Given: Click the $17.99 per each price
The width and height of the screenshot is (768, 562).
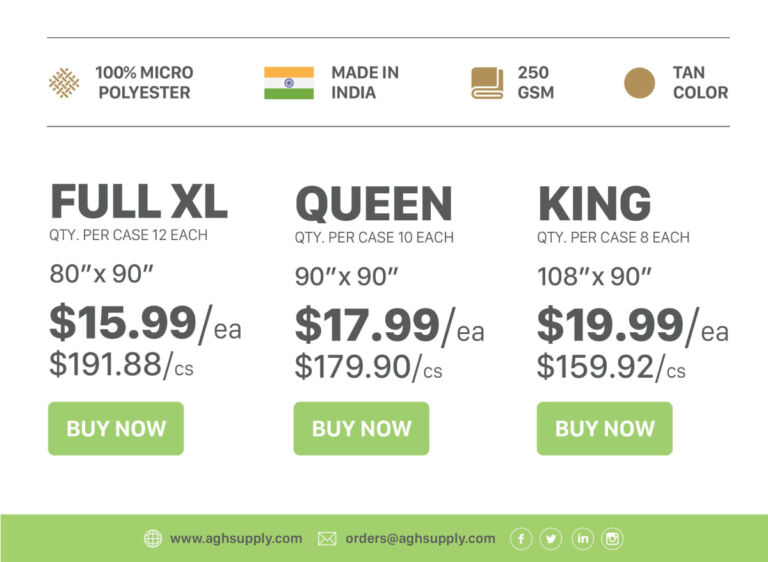Looking at the screenshot, I should [x=389, y=326].
